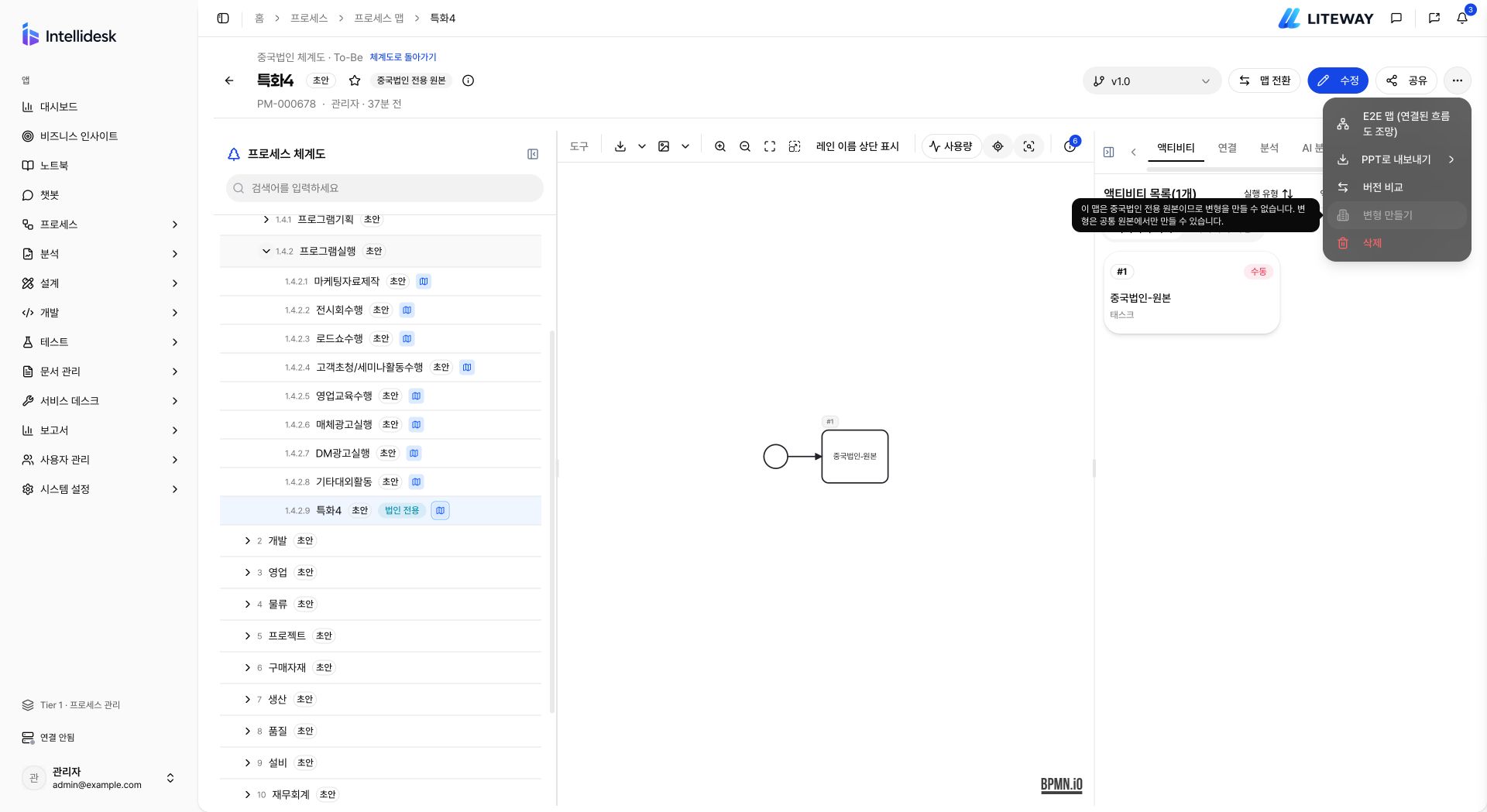Follow the 체계도로 돌아가기 link

[x=403, y=57]
